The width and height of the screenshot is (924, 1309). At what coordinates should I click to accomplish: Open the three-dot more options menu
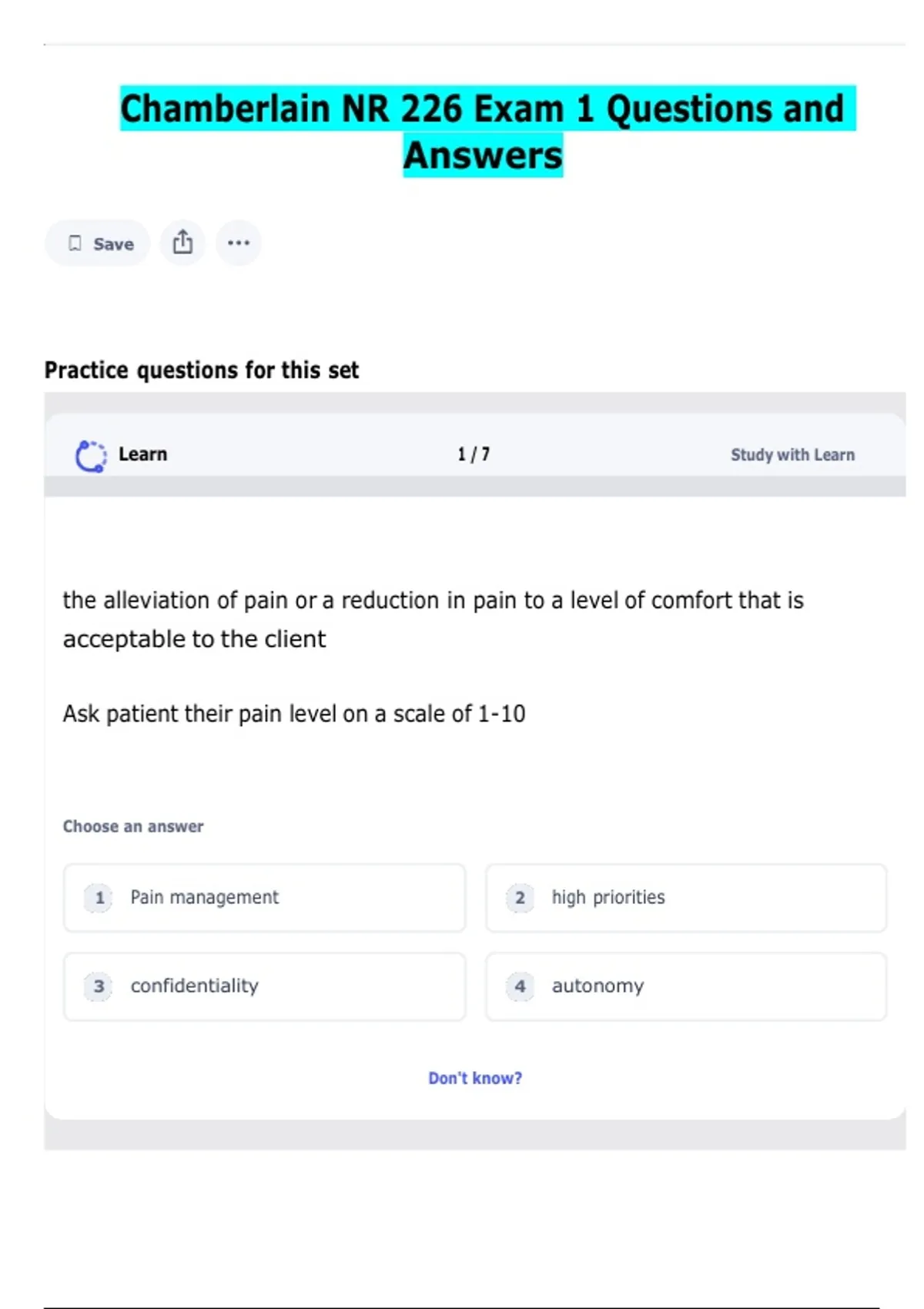pos(238,243)
